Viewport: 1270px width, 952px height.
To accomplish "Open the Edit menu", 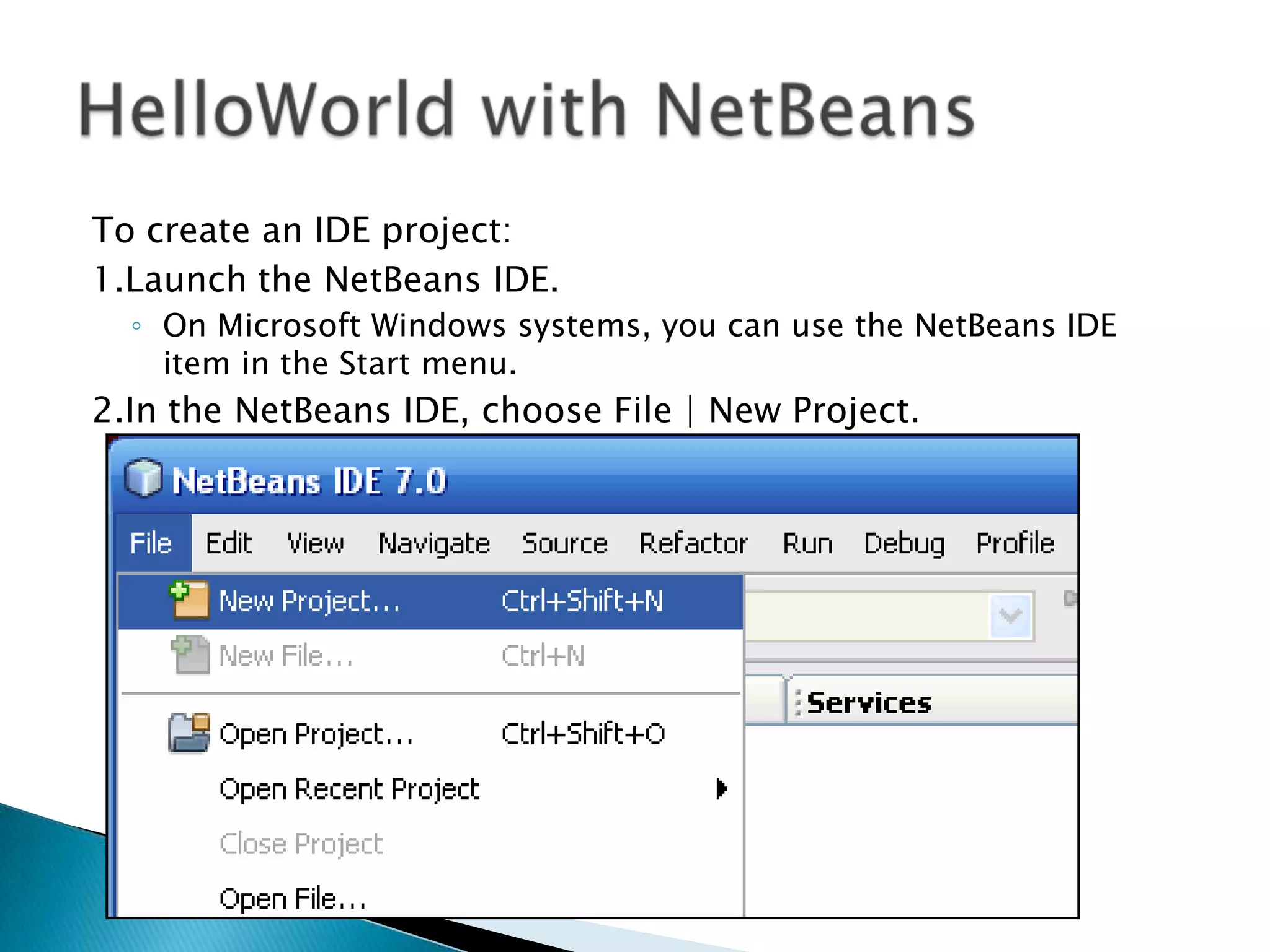I will pos(229,544).
